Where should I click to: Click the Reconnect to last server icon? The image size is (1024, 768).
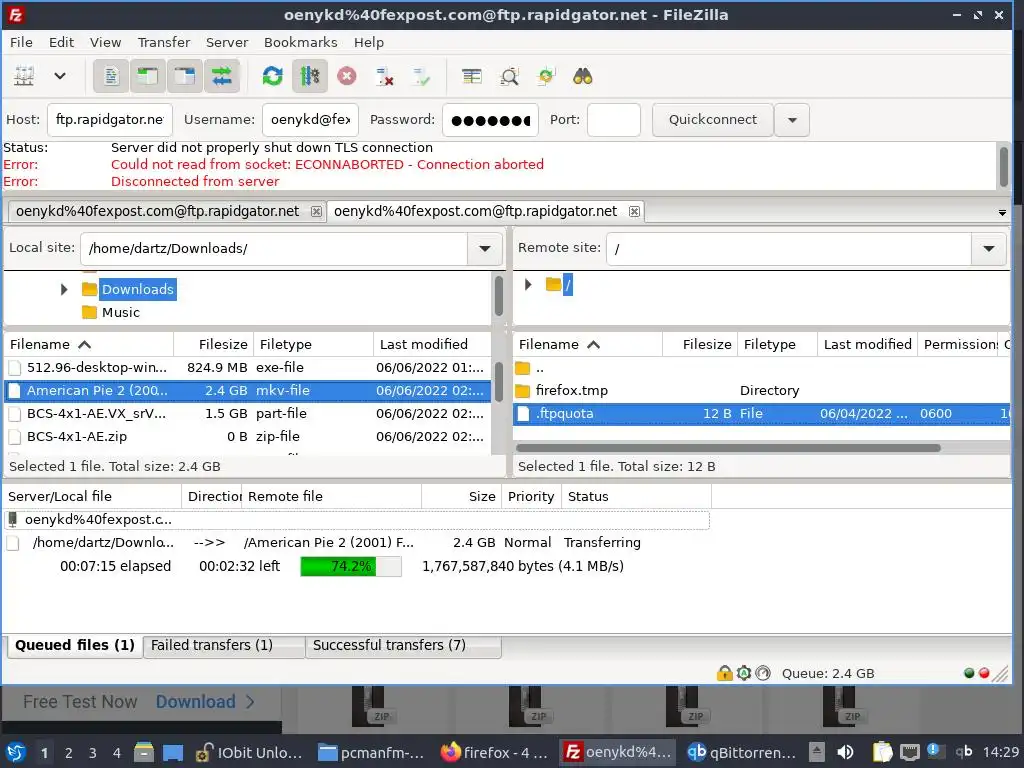point(421,76)
